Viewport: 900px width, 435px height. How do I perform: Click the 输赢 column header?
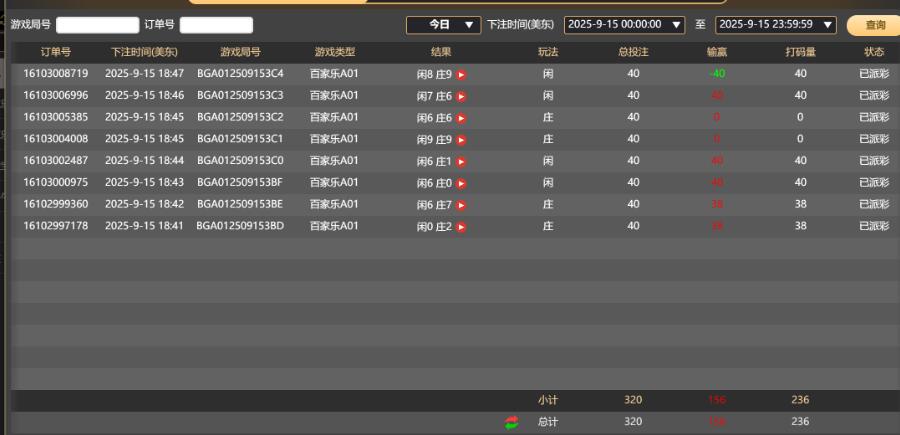(x=716, y=52)
